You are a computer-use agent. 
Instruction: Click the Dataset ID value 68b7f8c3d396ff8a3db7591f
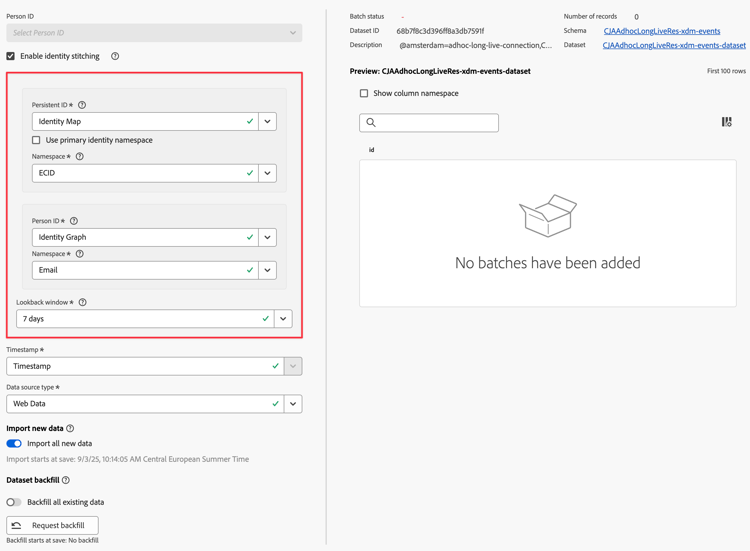coord(440,31)
